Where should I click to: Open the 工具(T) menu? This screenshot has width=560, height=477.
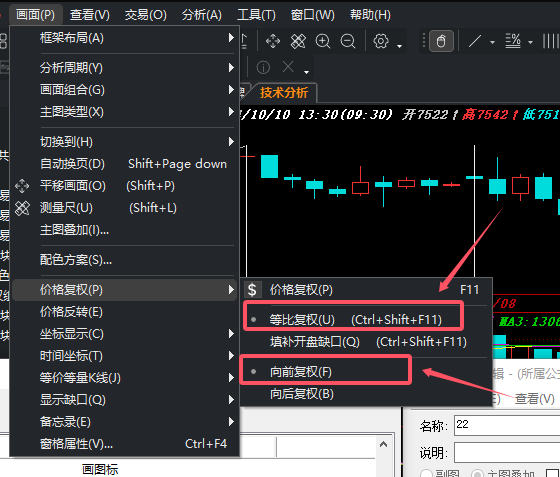tap(256, 15)
